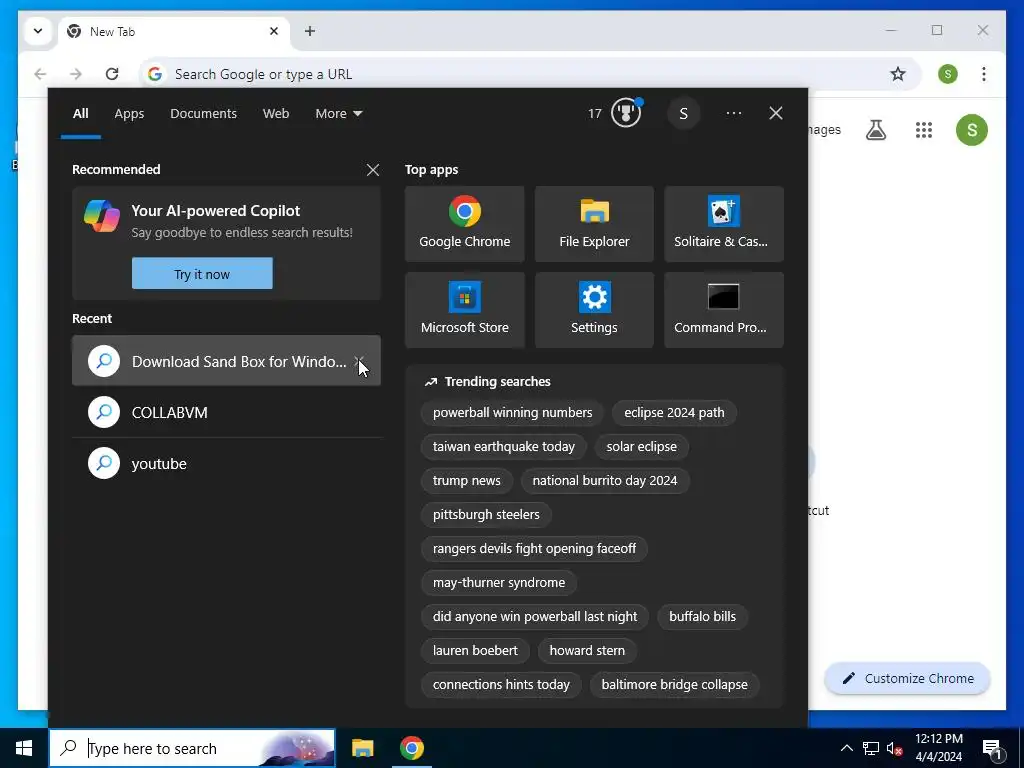Open Google Chrome from Top apps
The width and height of the screenshot is (1024, 768).
coord(464,224)
